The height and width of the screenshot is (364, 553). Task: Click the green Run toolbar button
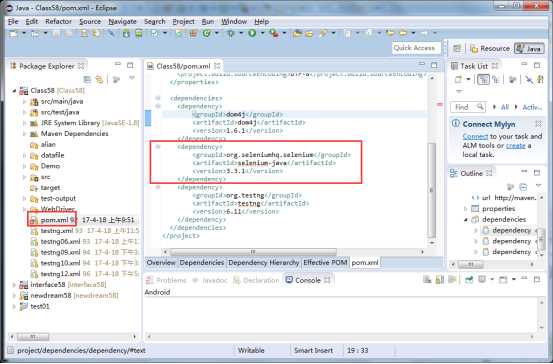pos(252,34)
